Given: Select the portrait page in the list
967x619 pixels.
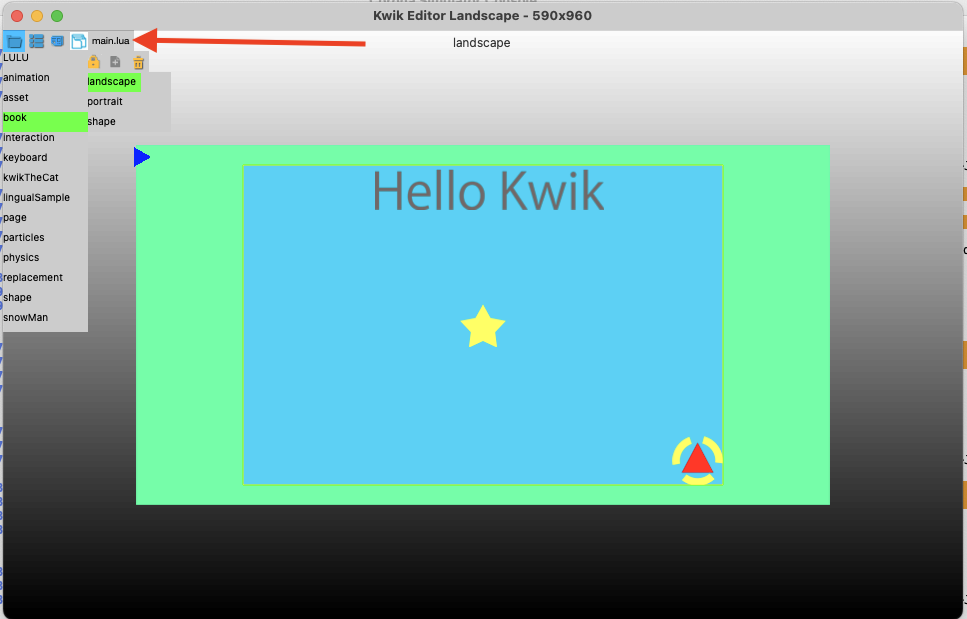Looking at the screenshot, I should 105,102.
